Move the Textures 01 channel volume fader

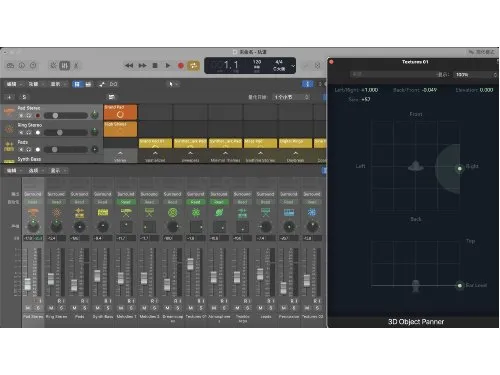[x=190, y=264]
